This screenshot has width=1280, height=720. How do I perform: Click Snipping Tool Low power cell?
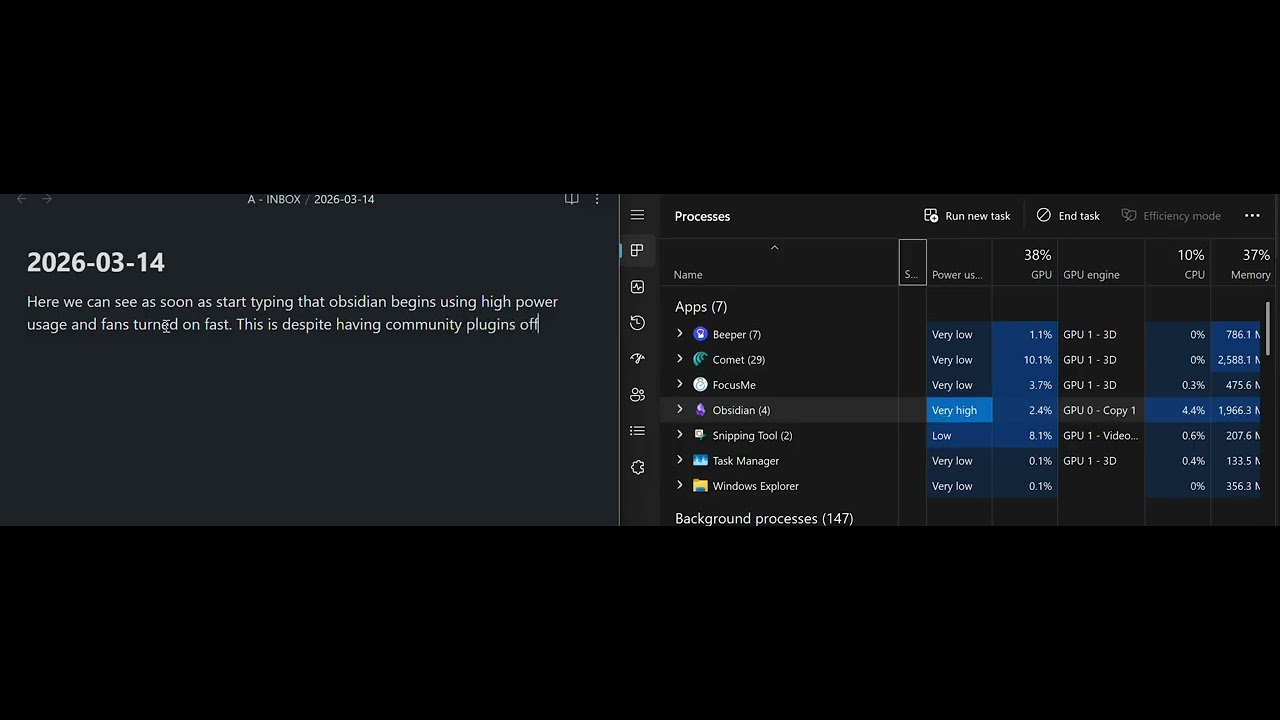pos(959,435)
